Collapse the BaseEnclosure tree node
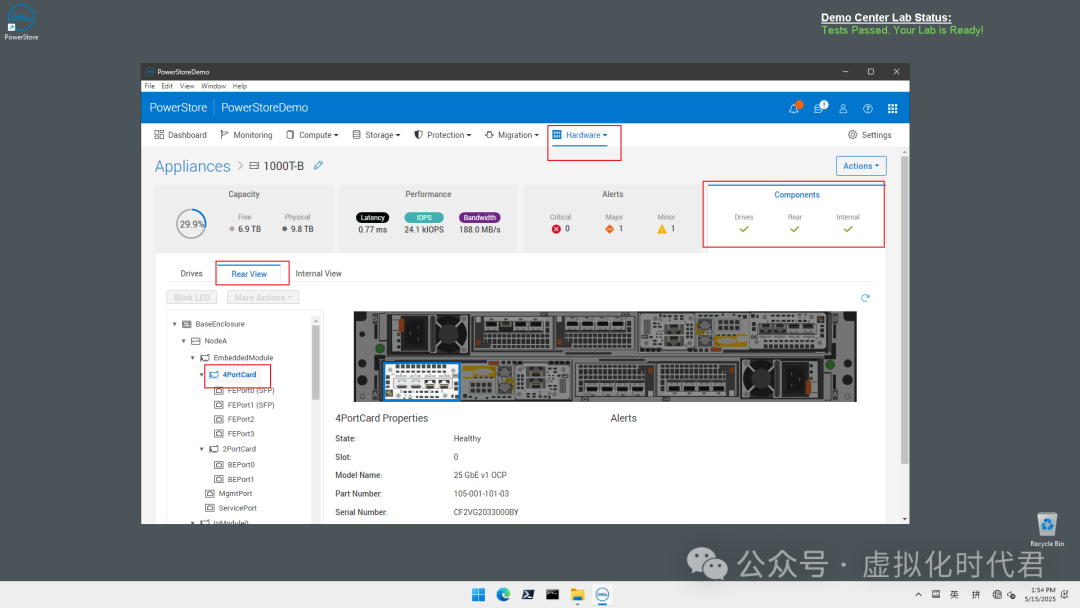 [175, 324]
